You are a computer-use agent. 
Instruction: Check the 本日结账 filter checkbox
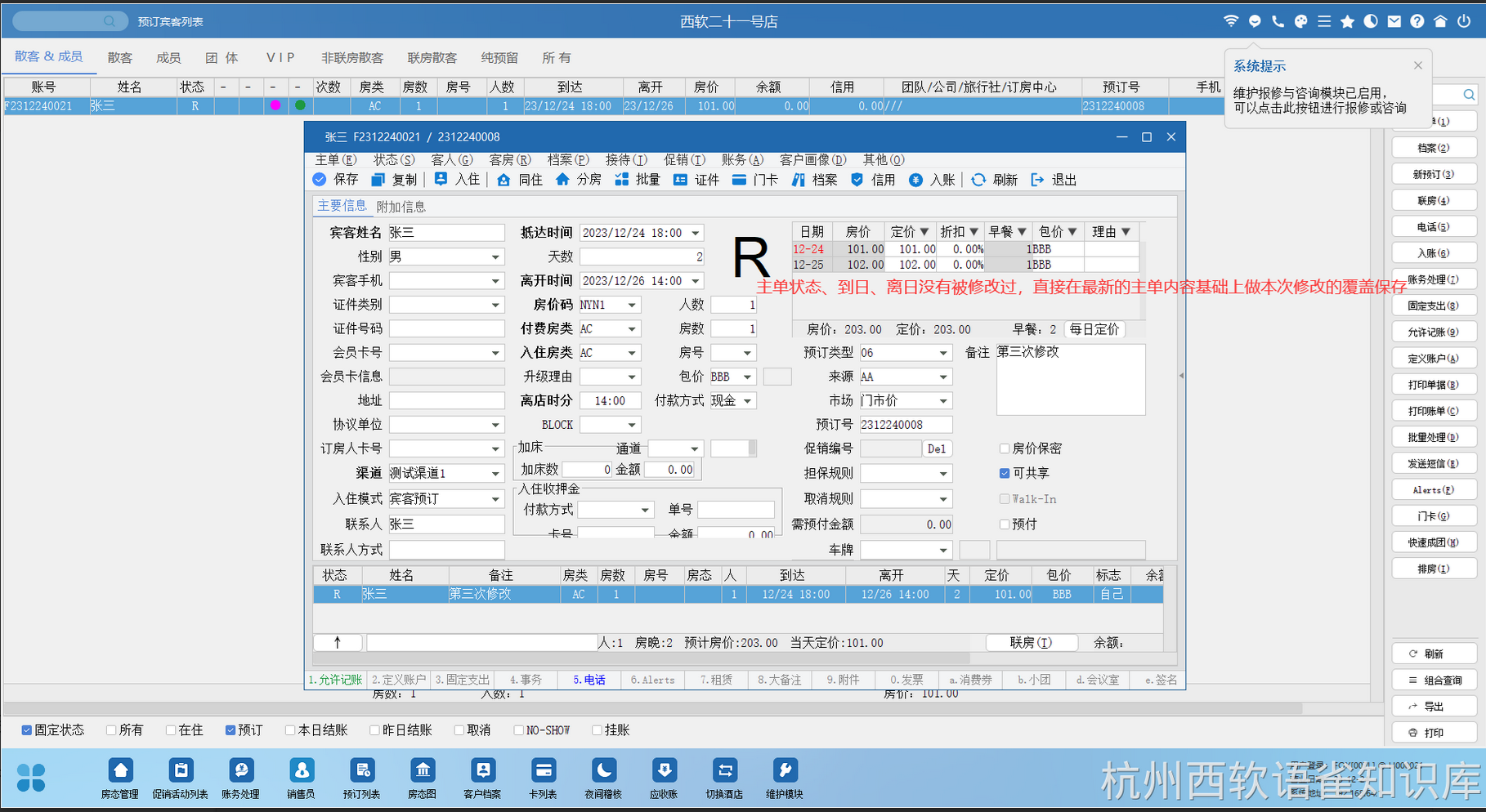click(x=290, y=730)
